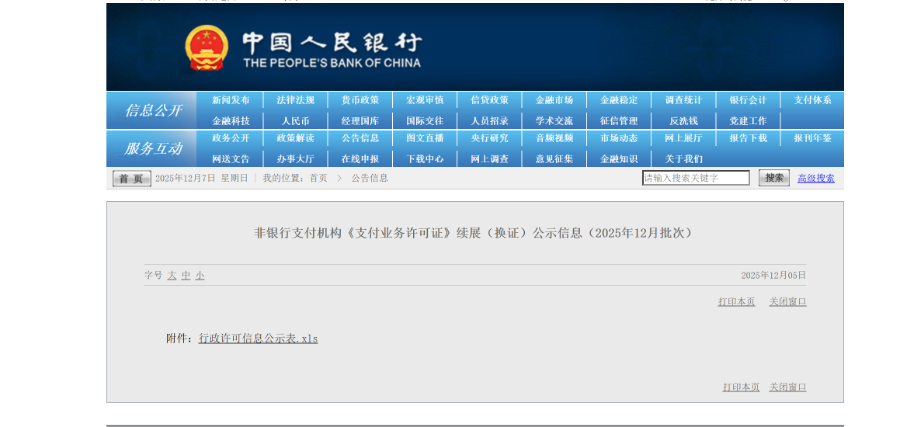Viewport: 900px width, 427px height.
Task: Open 公告信息 in the navigation menu
Action: (x=360, y=138)
